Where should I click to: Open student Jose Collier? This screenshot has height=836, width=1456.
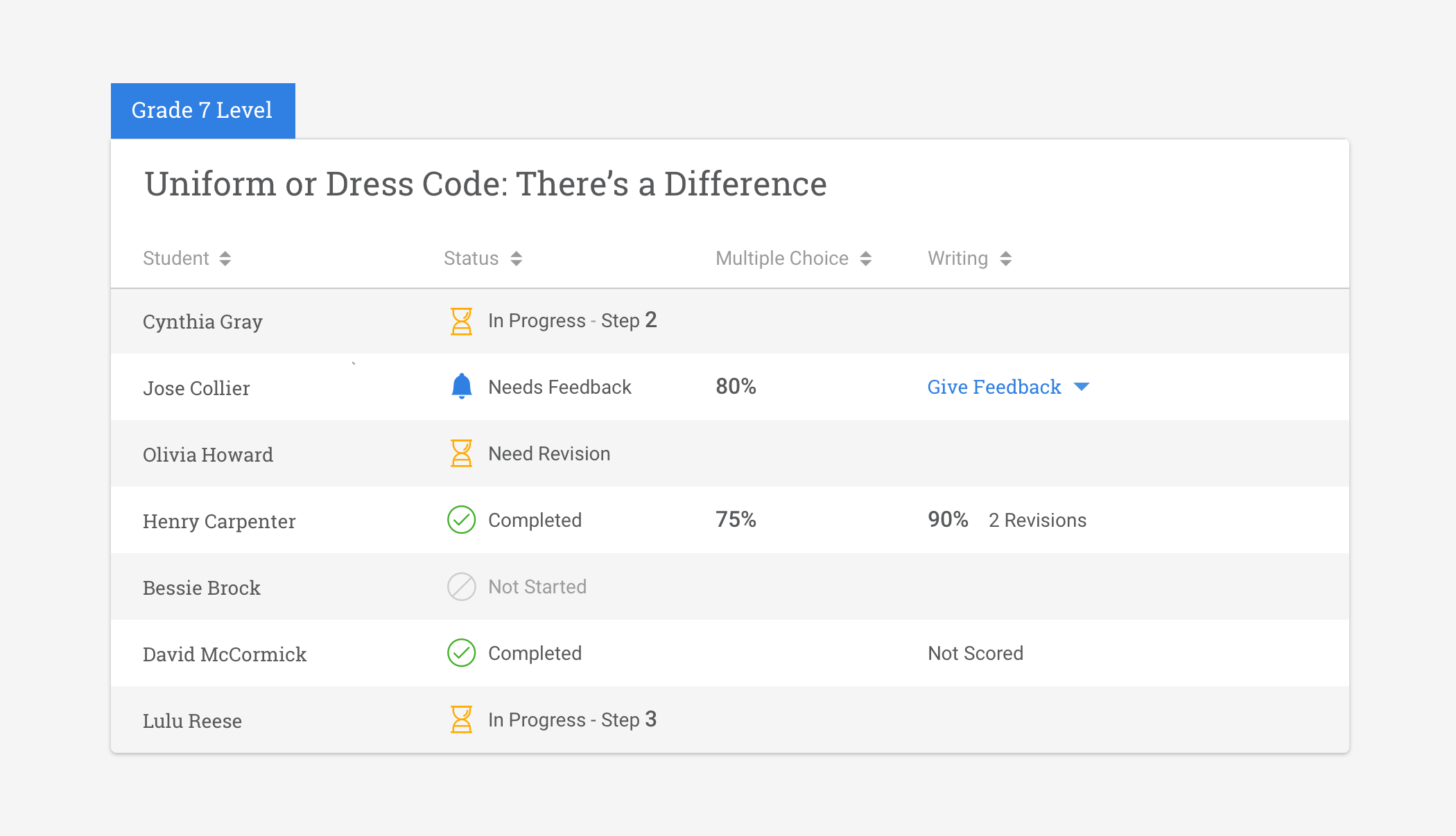click(196, 388)
